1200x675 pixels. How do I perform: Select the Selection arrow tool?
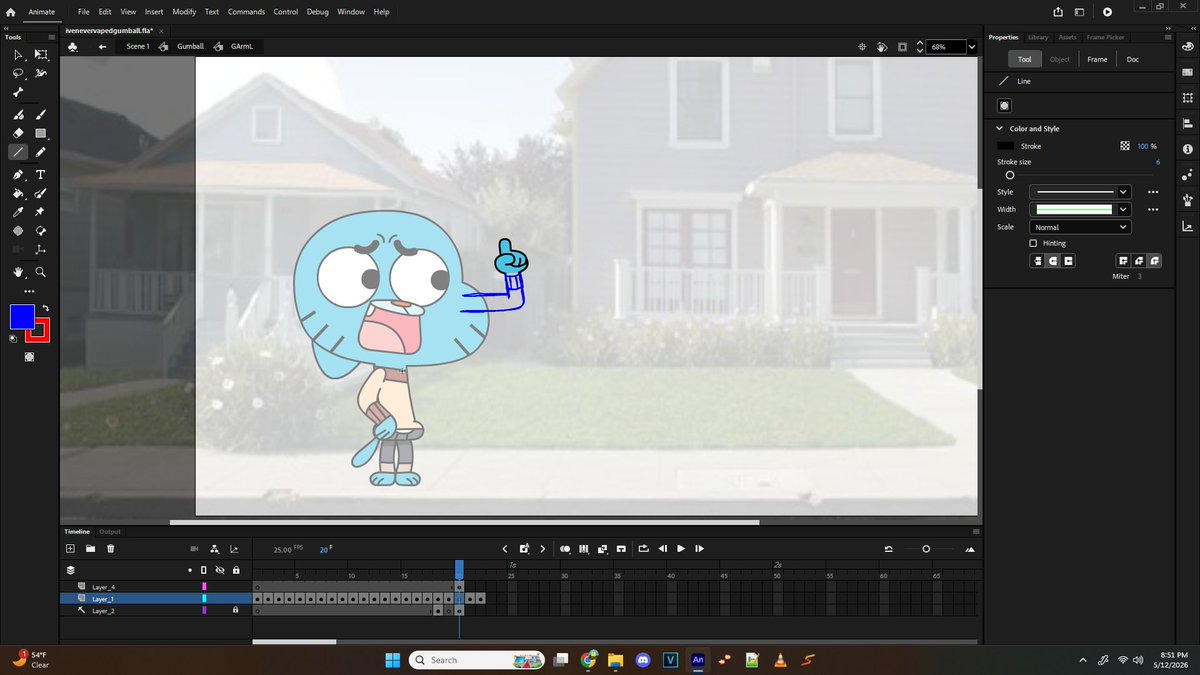point(18,55)
